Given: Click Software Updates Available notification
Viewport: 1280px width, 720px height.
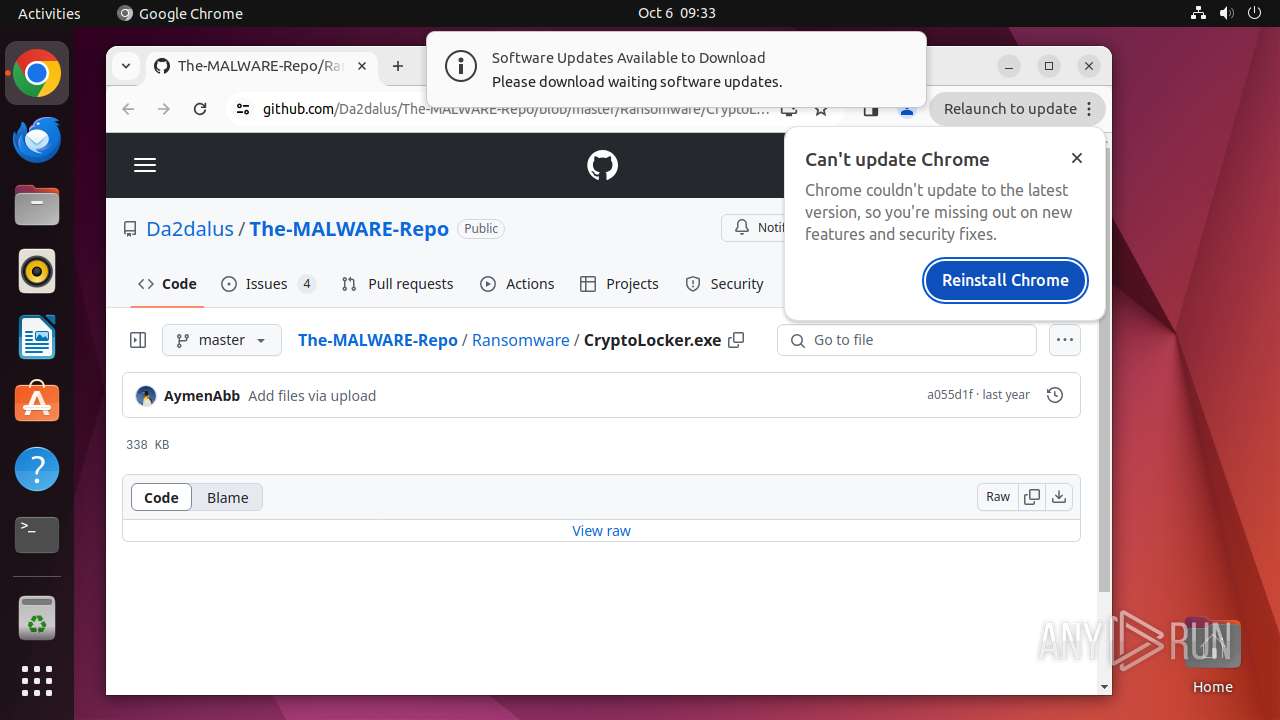Looking at the screenshot, I should (676, 69).
